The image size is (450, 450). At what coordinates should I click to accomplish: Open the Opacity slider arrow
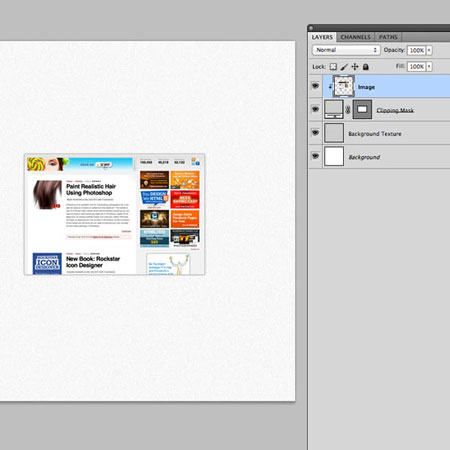pyautogui.click(x=429, y=50)
